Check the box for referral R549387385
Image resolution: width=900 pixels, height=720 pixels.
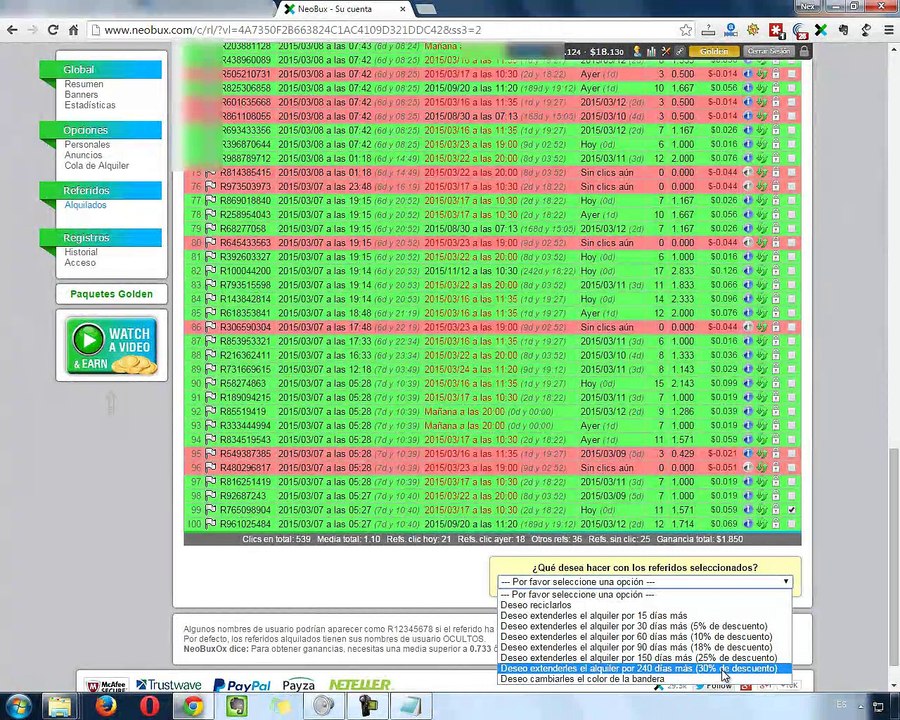click(x=792, y=454)
